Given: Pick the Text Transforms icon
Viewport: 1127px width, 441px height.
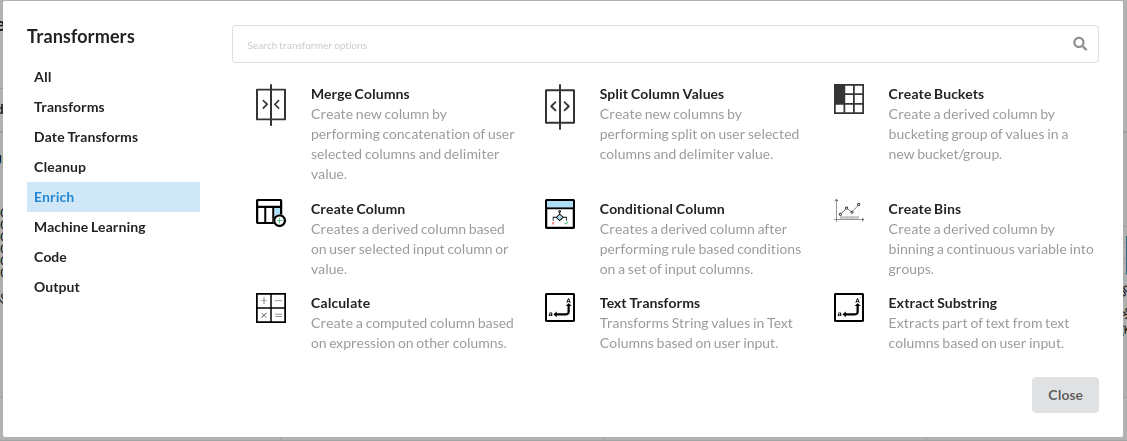Looking at the screenshot, I should 560,307.
